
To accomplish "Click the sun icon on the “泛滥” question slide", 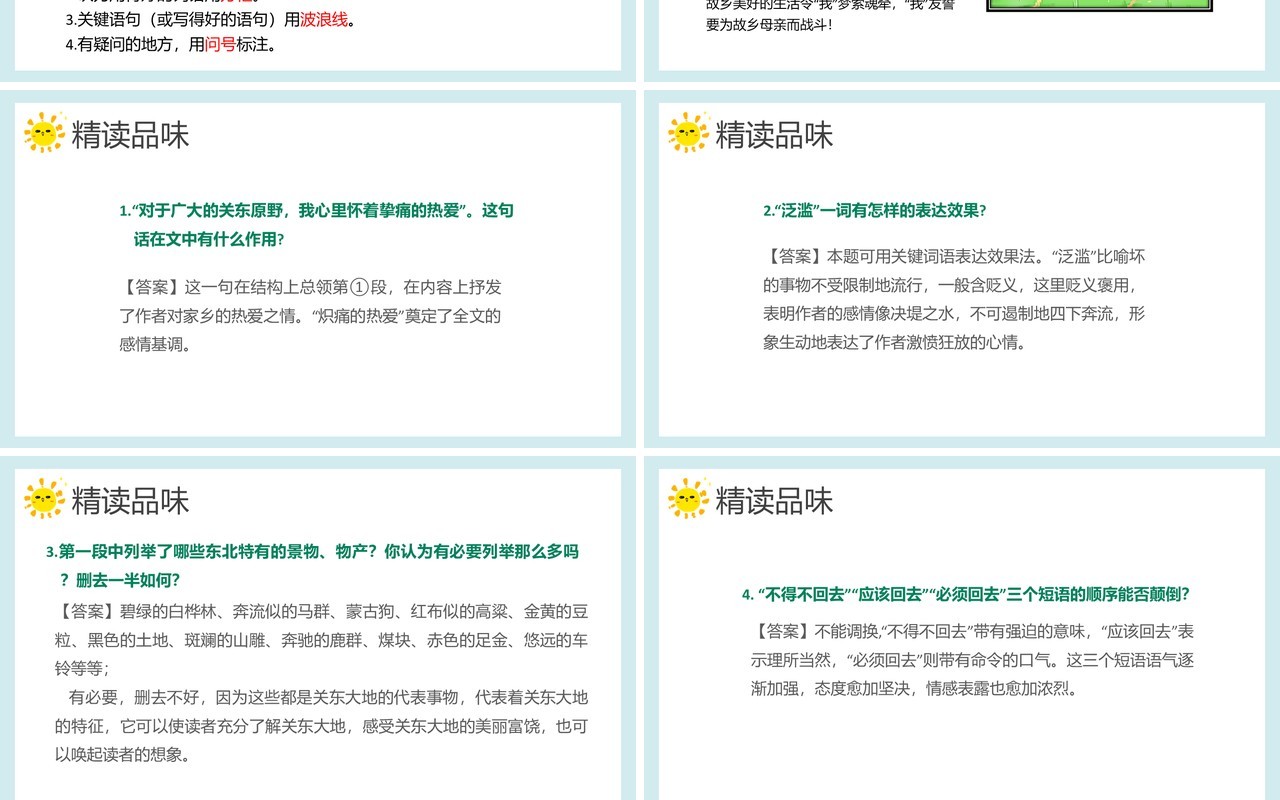I will point(689,133).
